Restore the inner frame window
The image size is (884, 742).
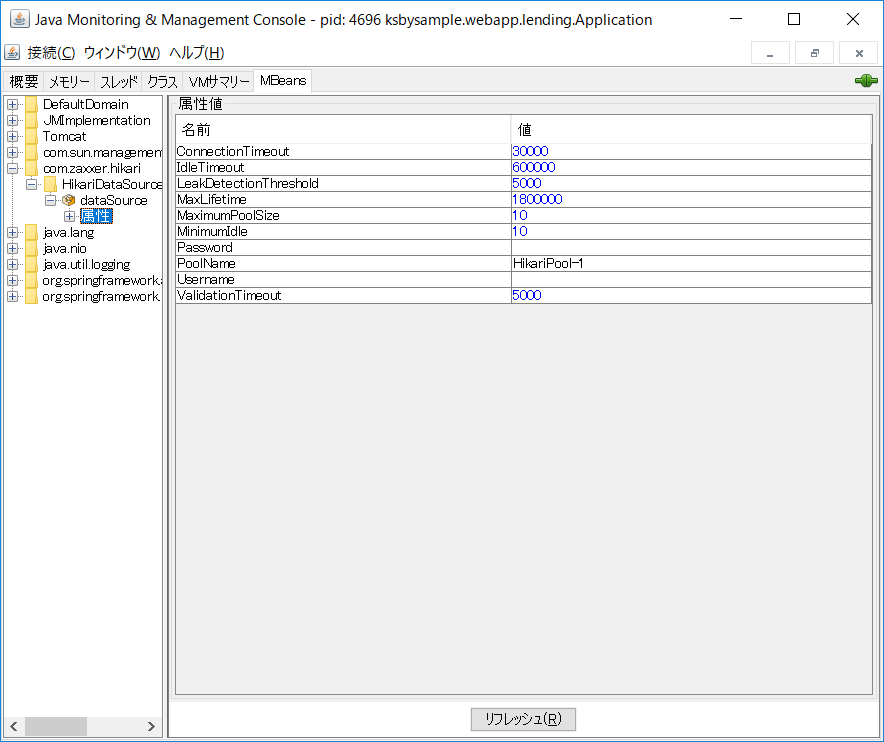pos(814,53)
